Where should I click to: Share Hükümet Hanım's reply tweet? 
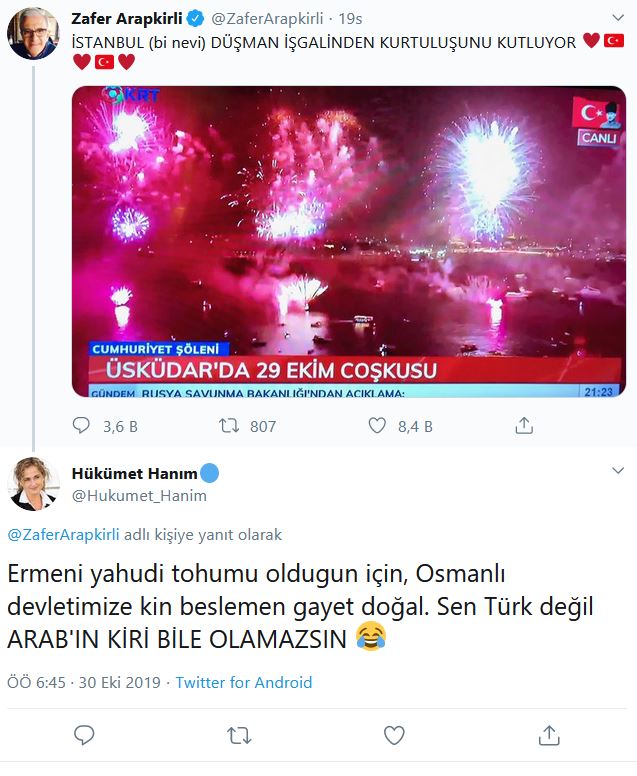click(x=549, y=735)
